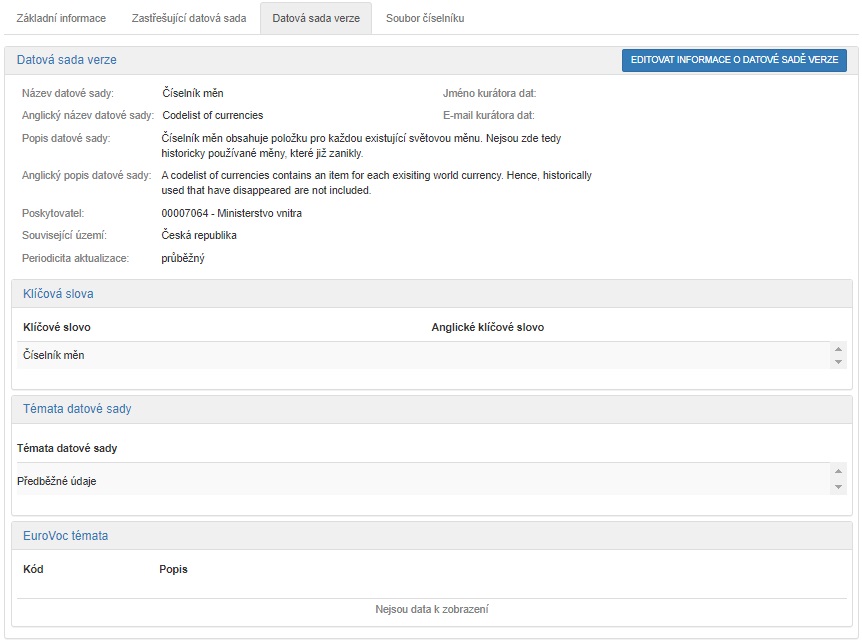Collapse the Klíčová slova panel header
This screenshot has width=862, height=641.
[58, 294]
